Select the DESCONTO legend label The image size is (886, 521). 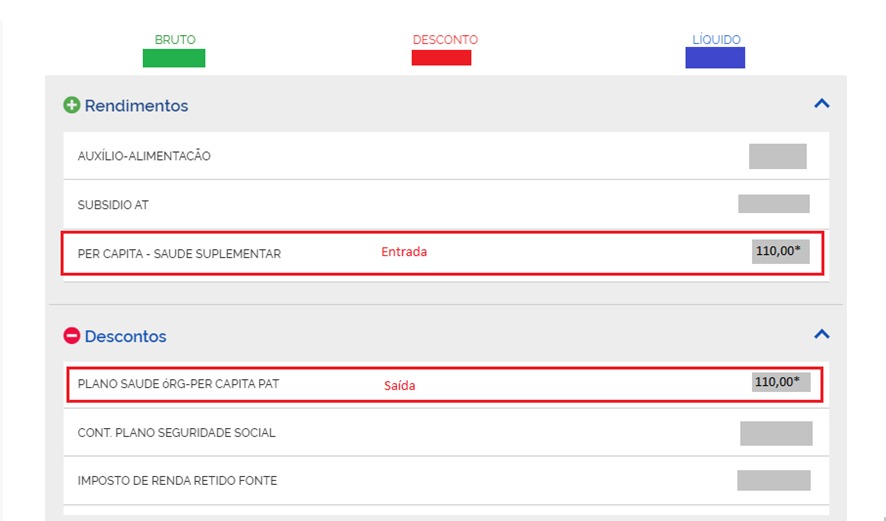point(445,40)
